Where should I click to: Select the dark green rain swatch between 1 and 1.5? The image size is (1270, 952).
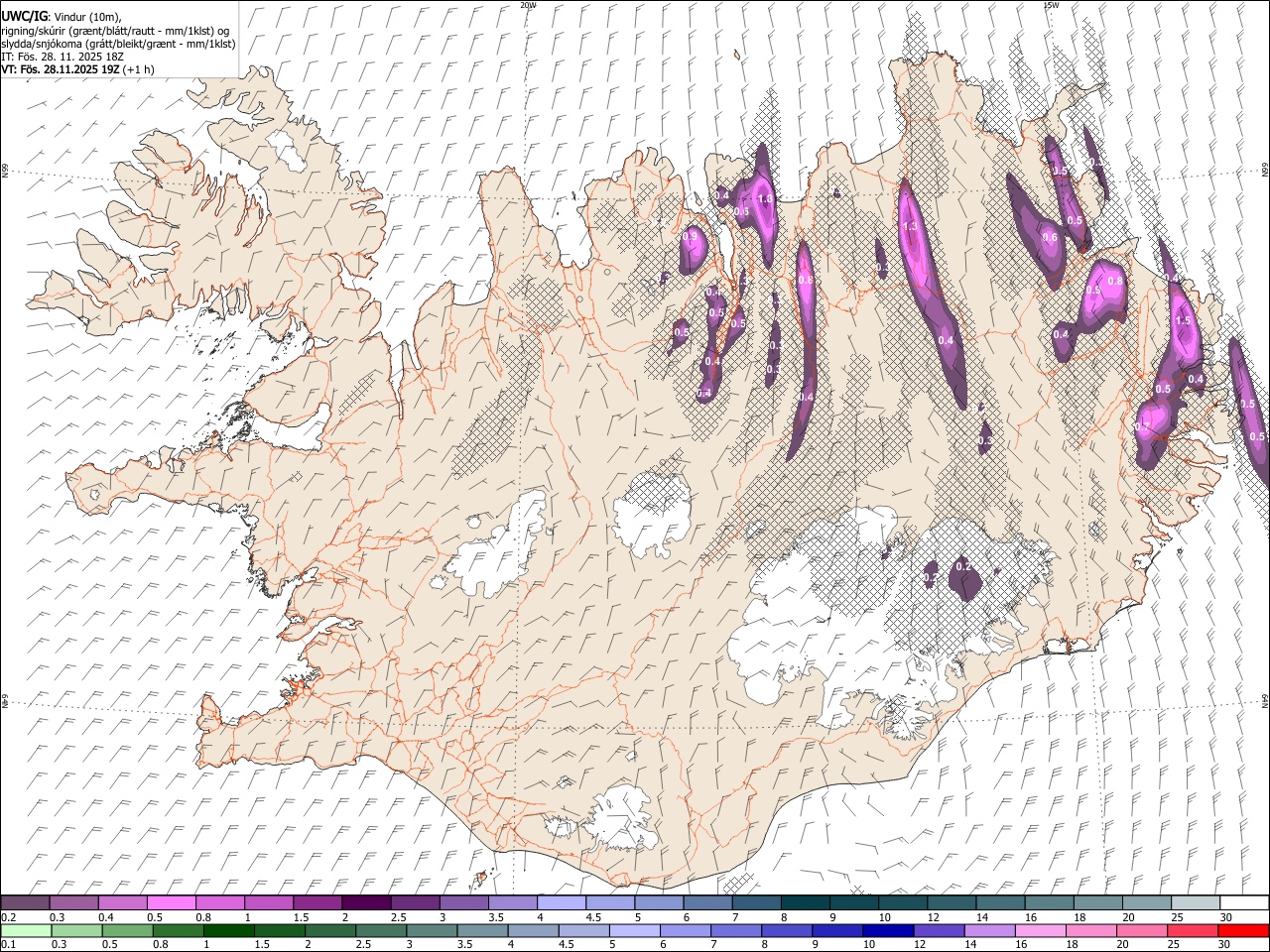228,931
